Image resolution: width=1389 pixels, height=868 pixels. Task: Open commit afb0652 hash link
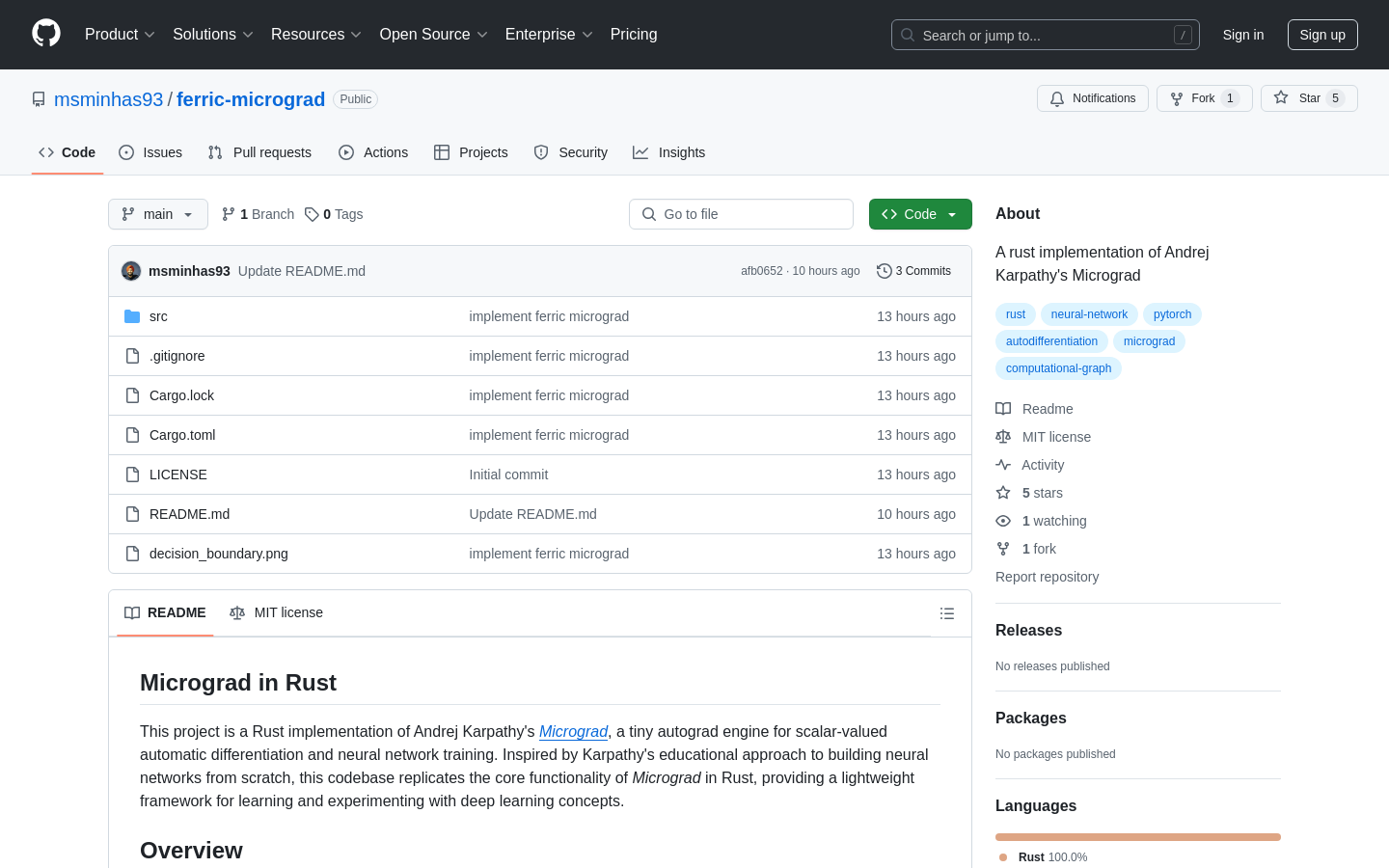761,271
